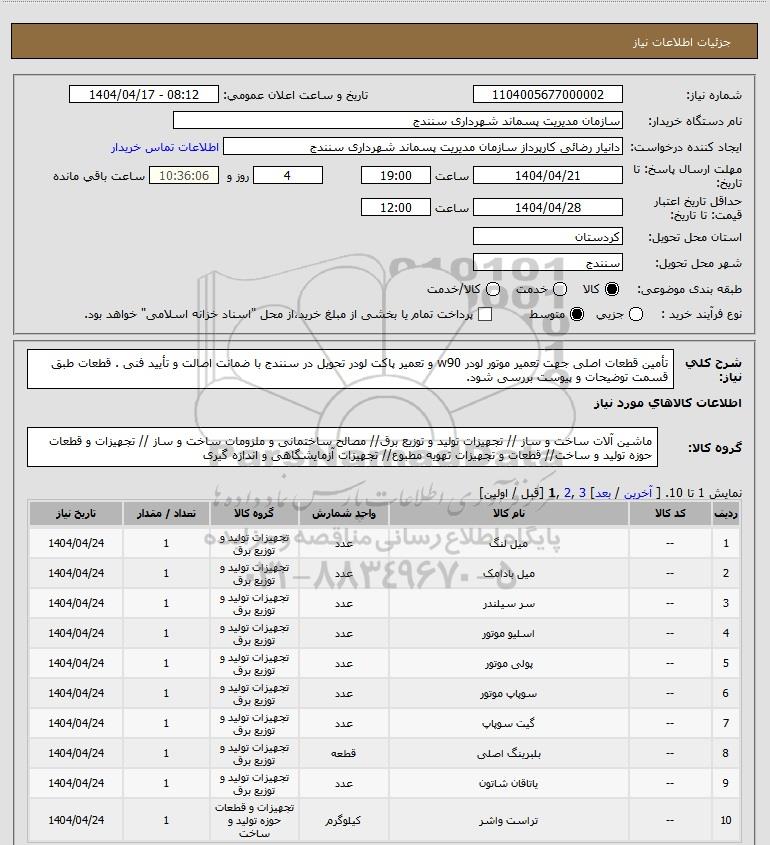This screenshot has width=770, height=845.
Task: Click the buyer organization name field
Action: tap(398, 121)
